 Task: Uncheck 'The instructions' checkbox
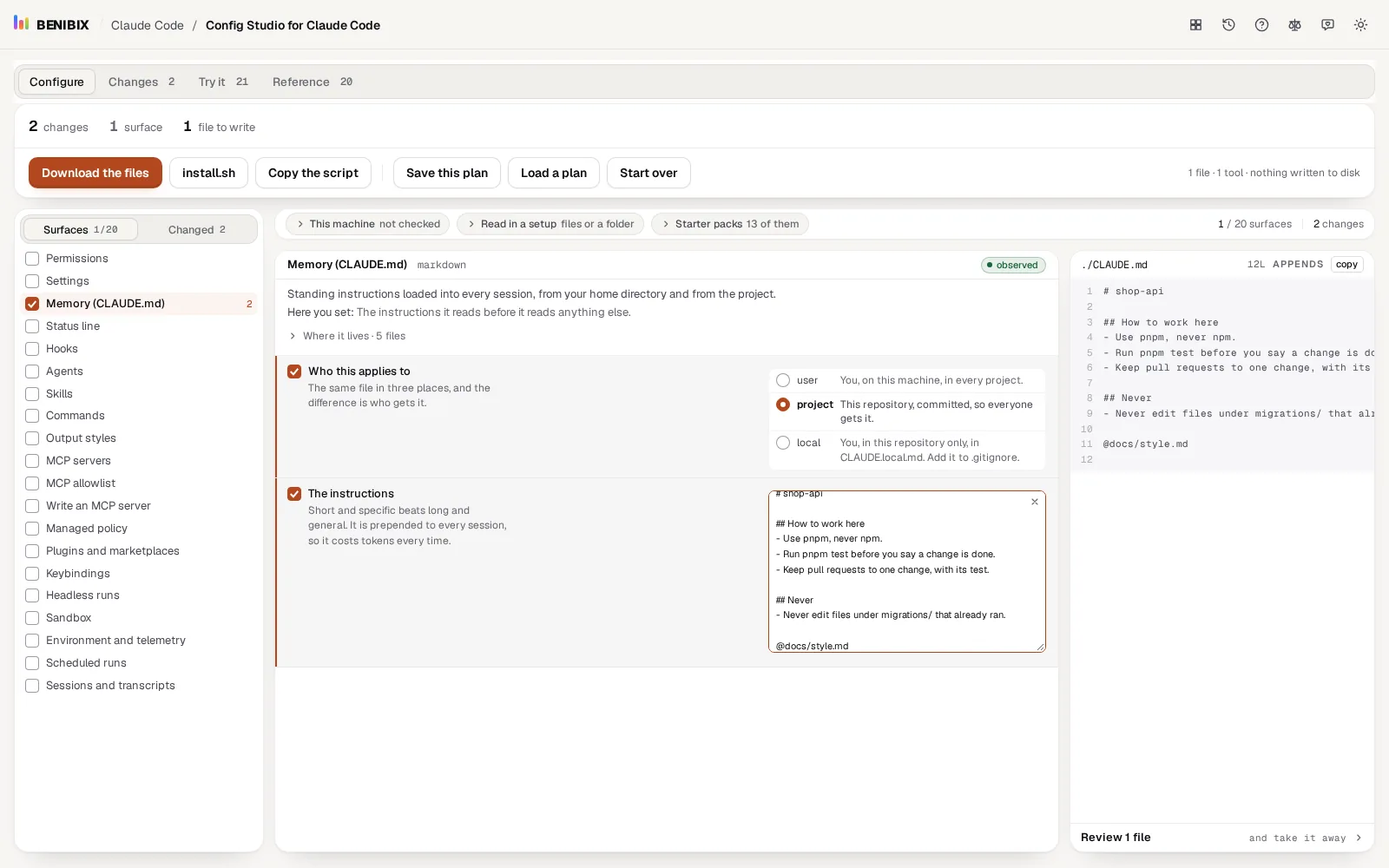(x=294, y=494)
